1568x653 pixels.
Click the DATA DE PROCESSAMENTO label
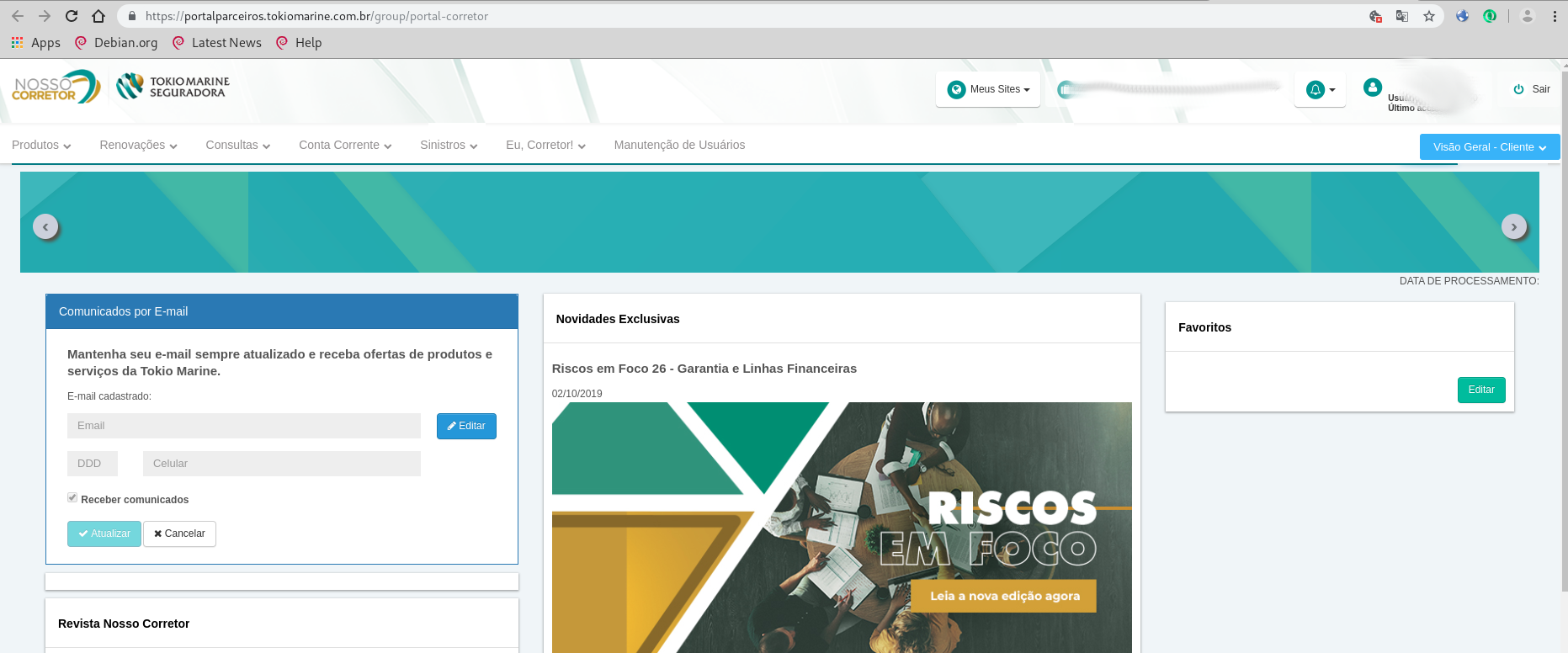(1469, 281)
